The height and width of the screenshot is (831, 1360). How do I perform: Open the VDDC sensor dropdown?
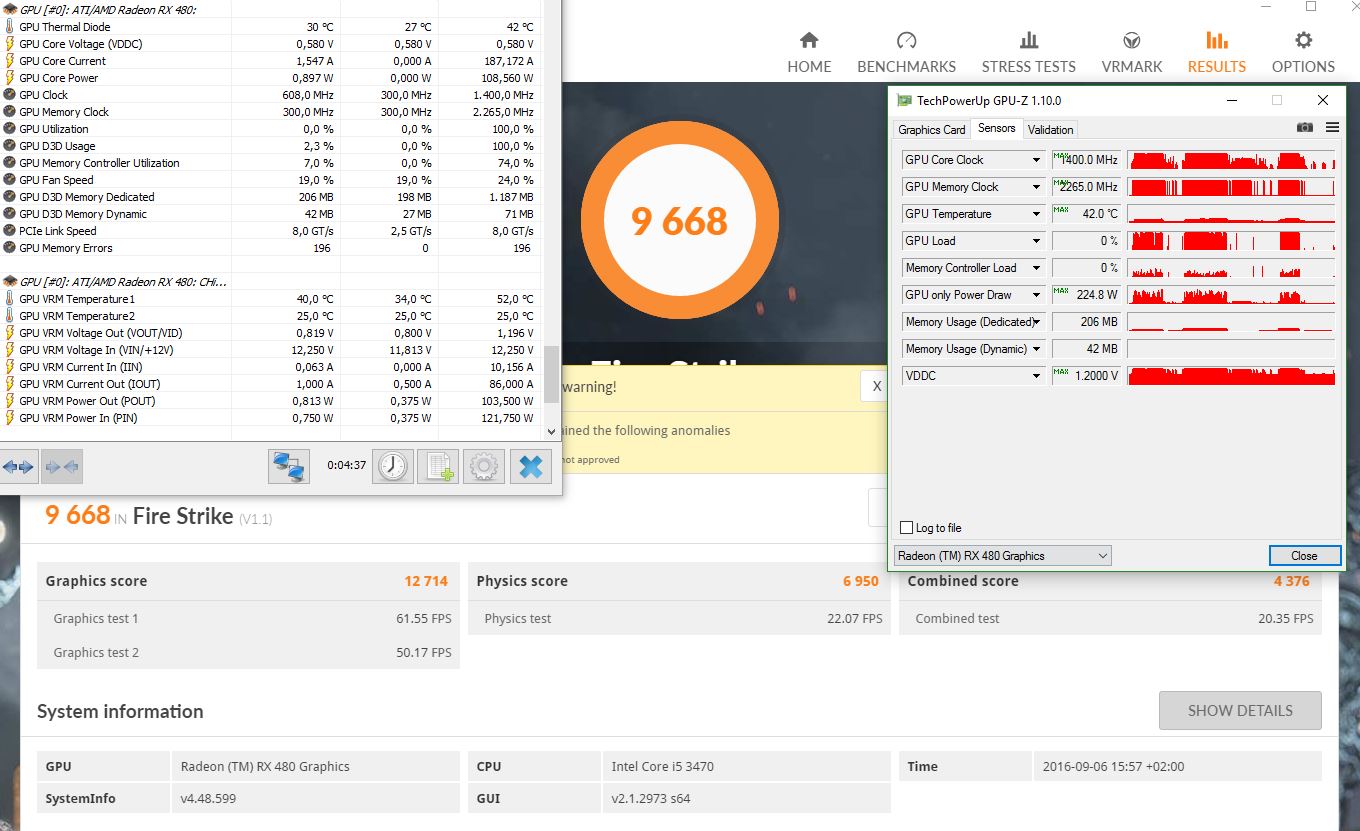(1036, 376)
